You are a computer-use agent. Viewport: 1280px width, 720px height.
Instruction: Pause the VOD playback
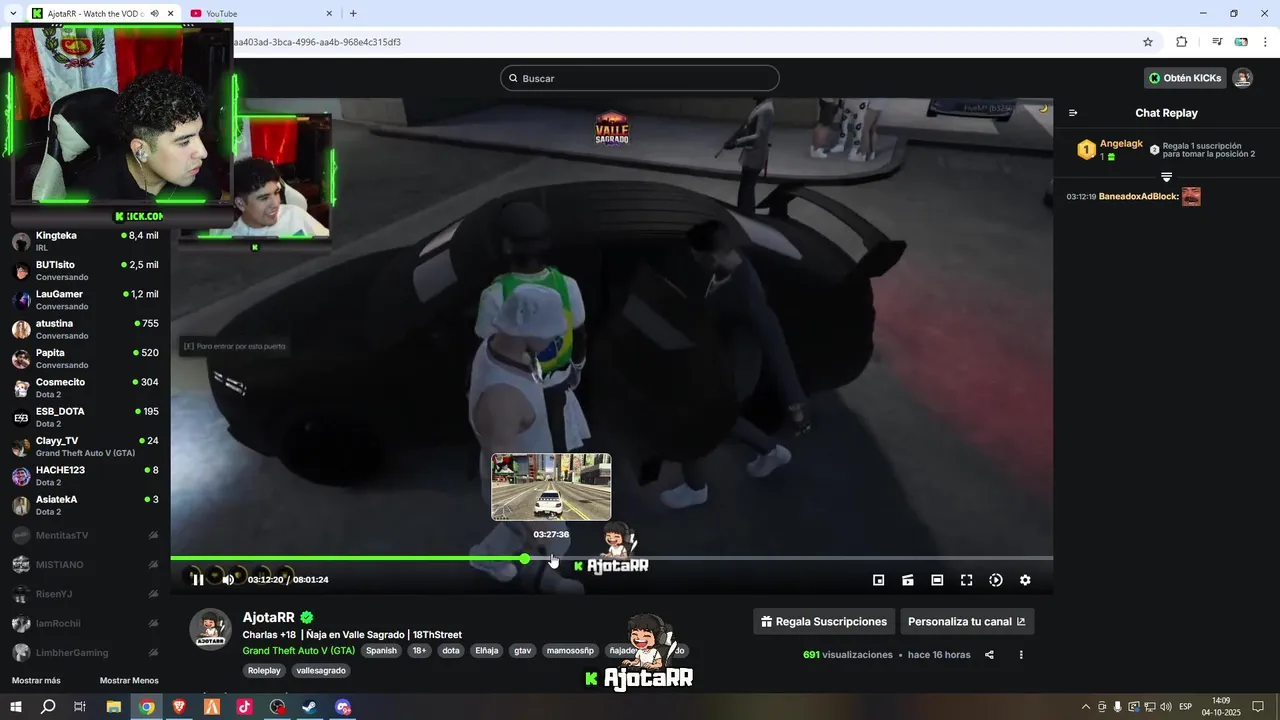[x=198, y=580]
